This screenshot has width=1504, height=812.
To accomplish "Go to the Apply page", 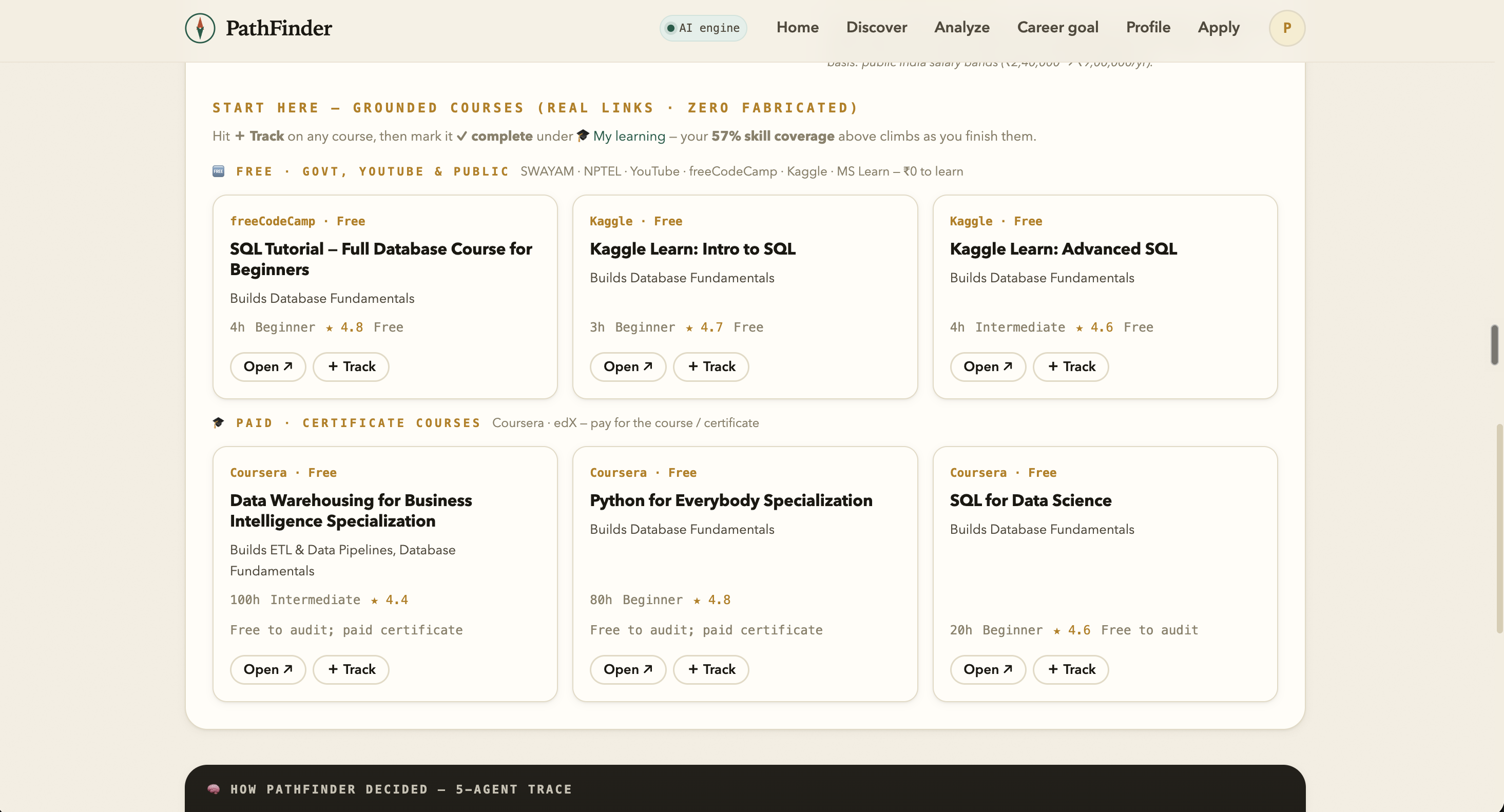I will [1219, 27].
